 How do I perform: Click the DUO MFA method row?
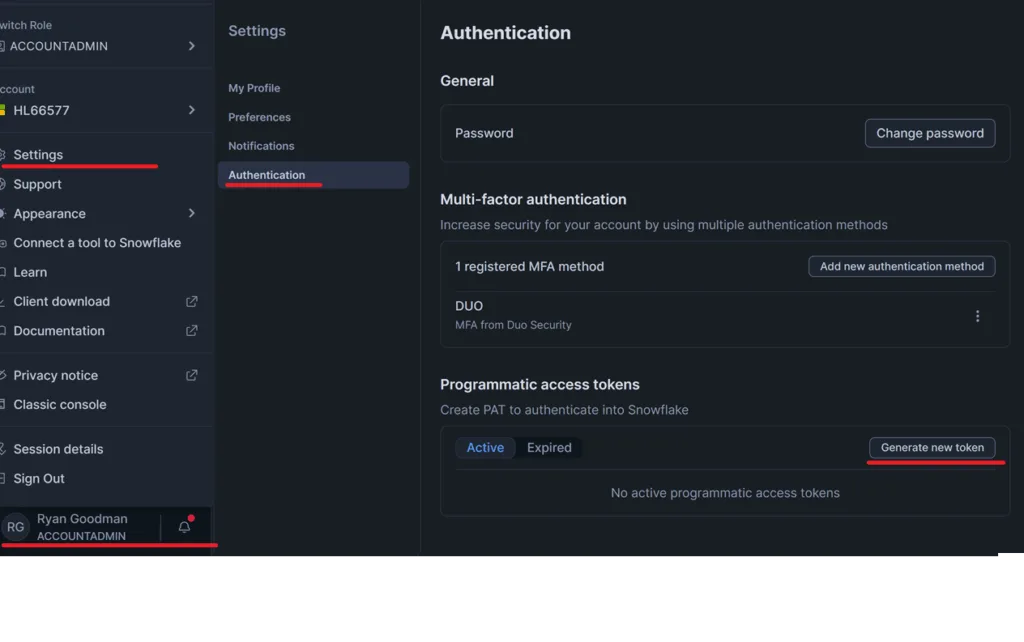(725, 316)
